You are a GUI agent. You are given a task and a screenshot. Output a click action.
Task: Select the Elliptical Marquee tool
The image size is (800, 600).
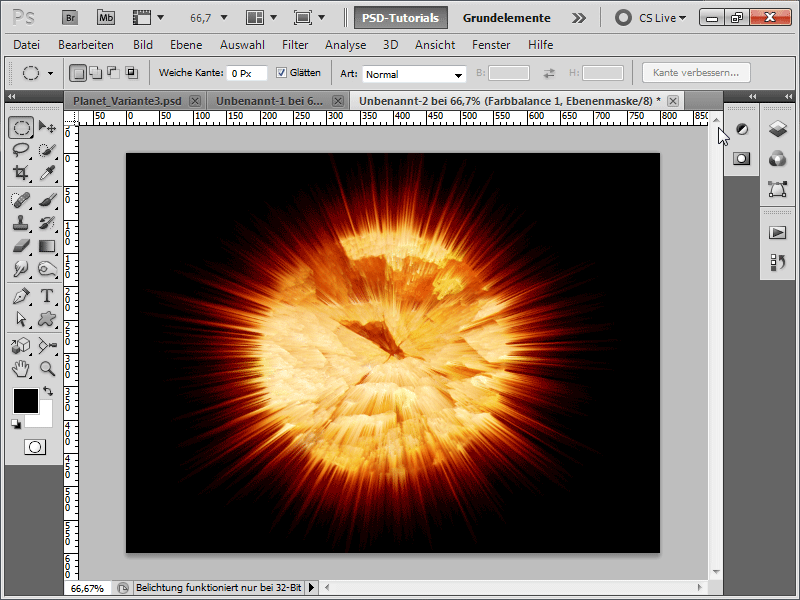[x=21, y=127]
